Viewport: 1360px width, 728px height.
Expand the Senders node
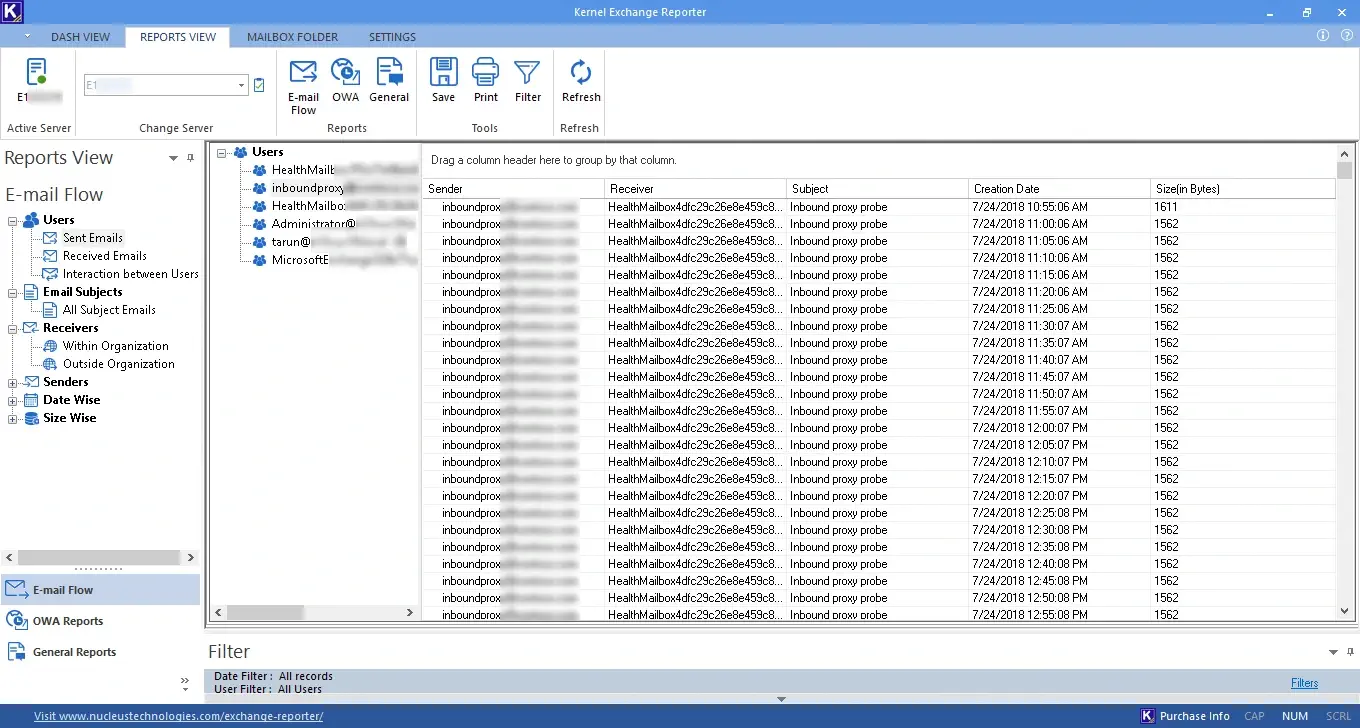[x=13, y=382]
